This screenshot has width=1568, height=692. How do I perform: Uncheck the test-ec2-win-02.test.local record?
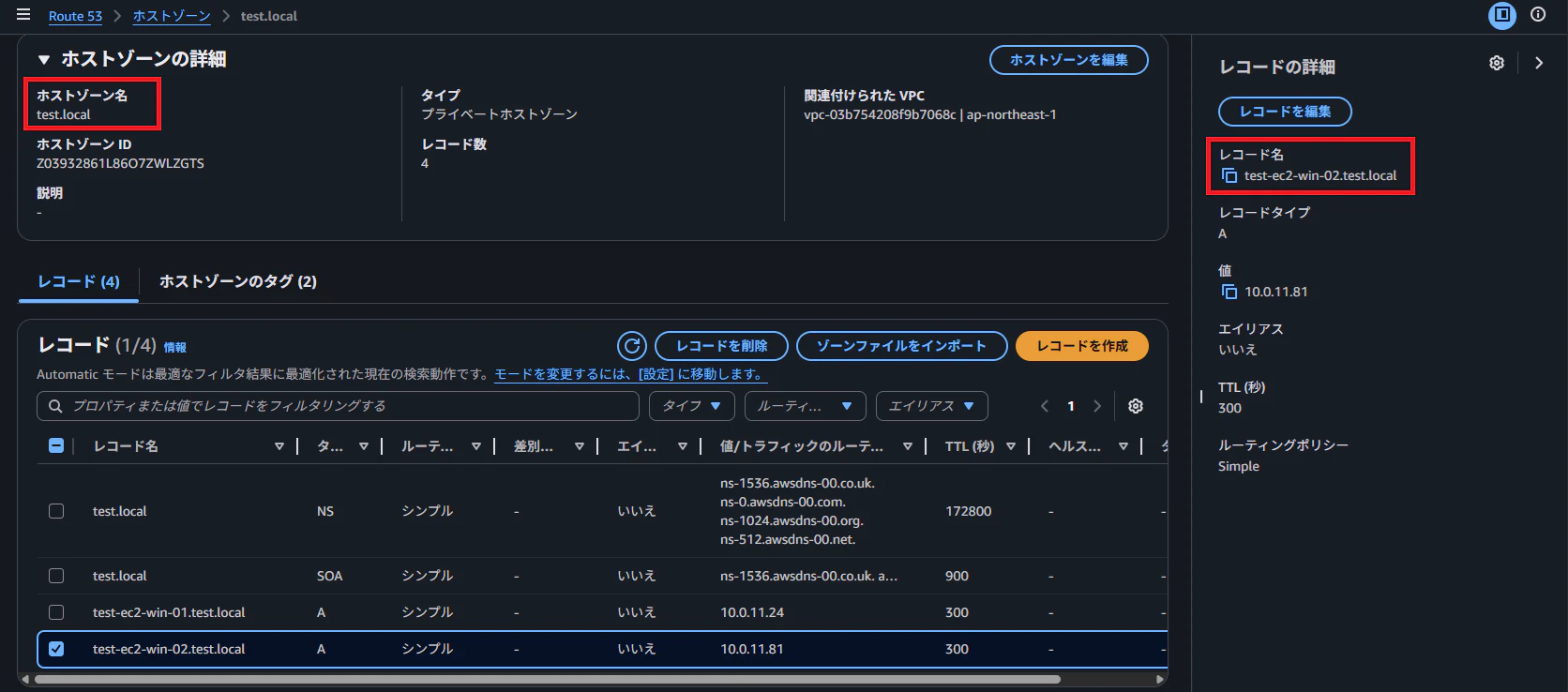coord(56,649)
